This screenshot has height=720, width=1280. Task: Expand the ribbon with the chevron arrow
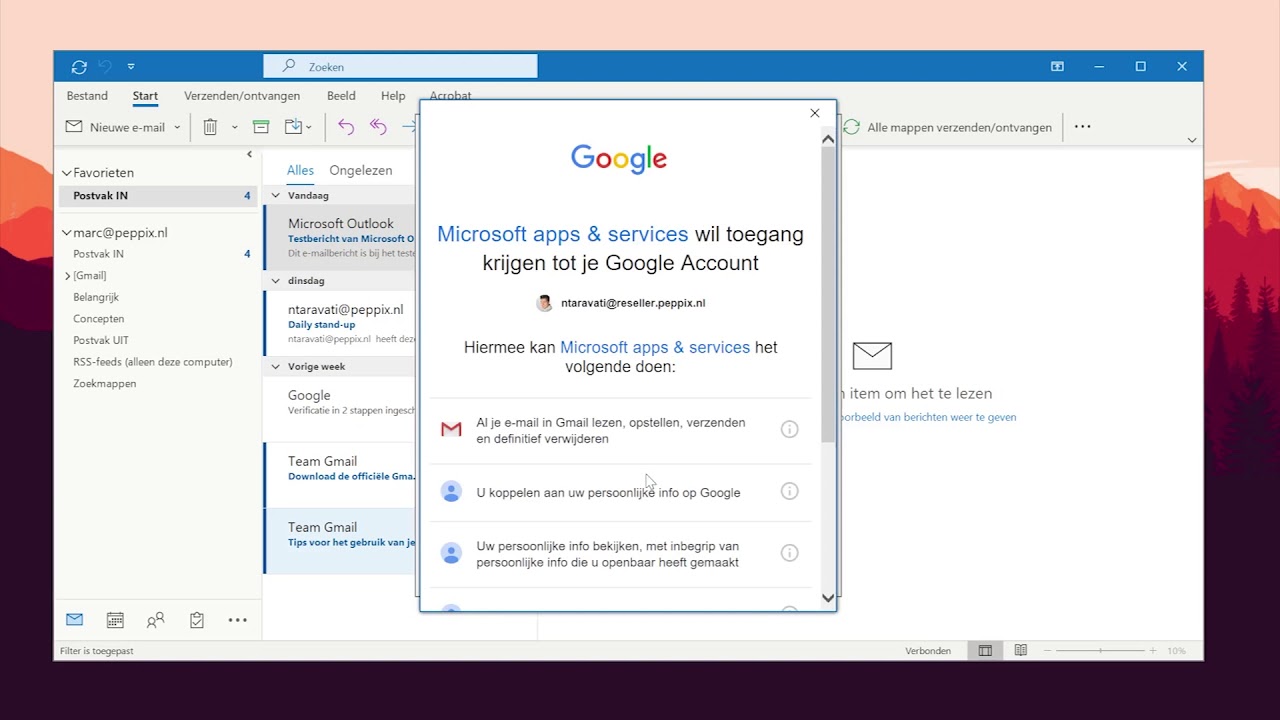[x=1192, y=140]
